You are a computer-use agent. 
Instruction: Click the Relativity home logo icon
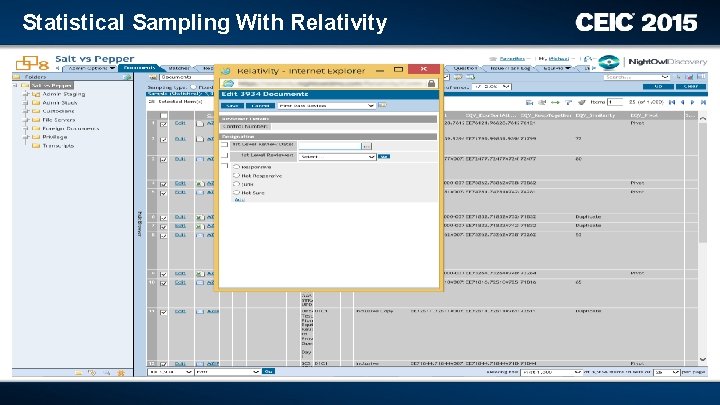coord(31,62)
